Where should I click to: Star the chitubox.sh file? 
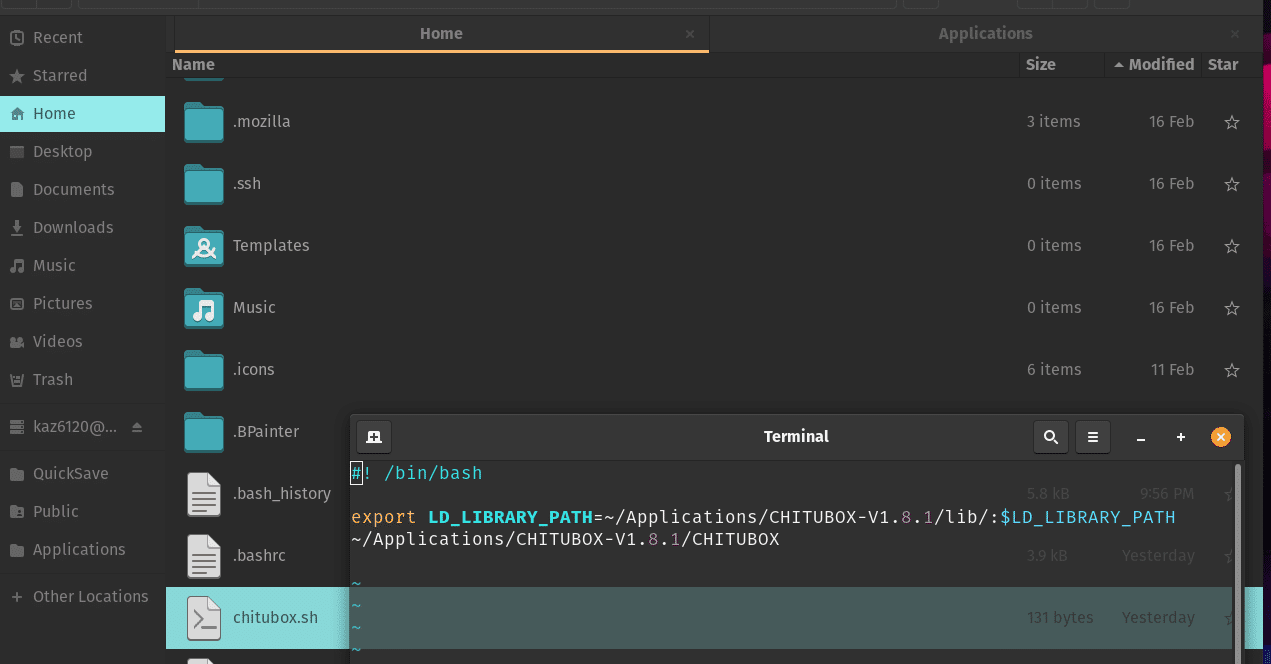pyautogui.click(x=1231, y=618)
